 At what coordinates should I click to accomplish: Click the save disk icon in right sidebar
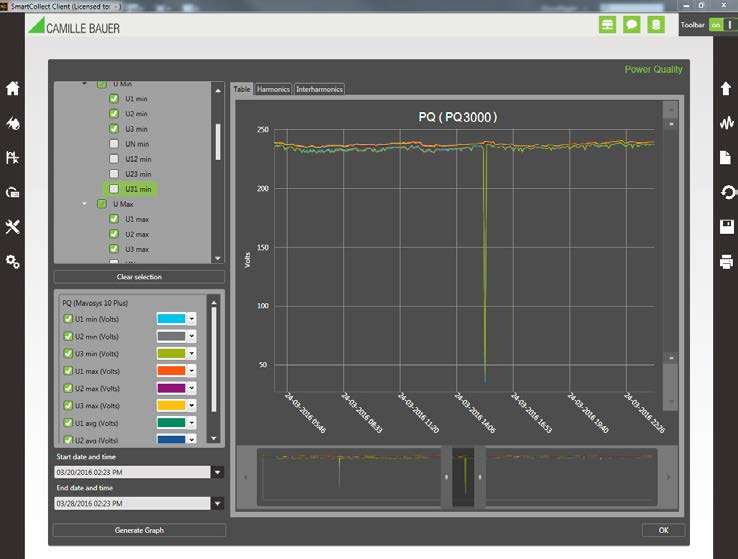click(726, 227)
